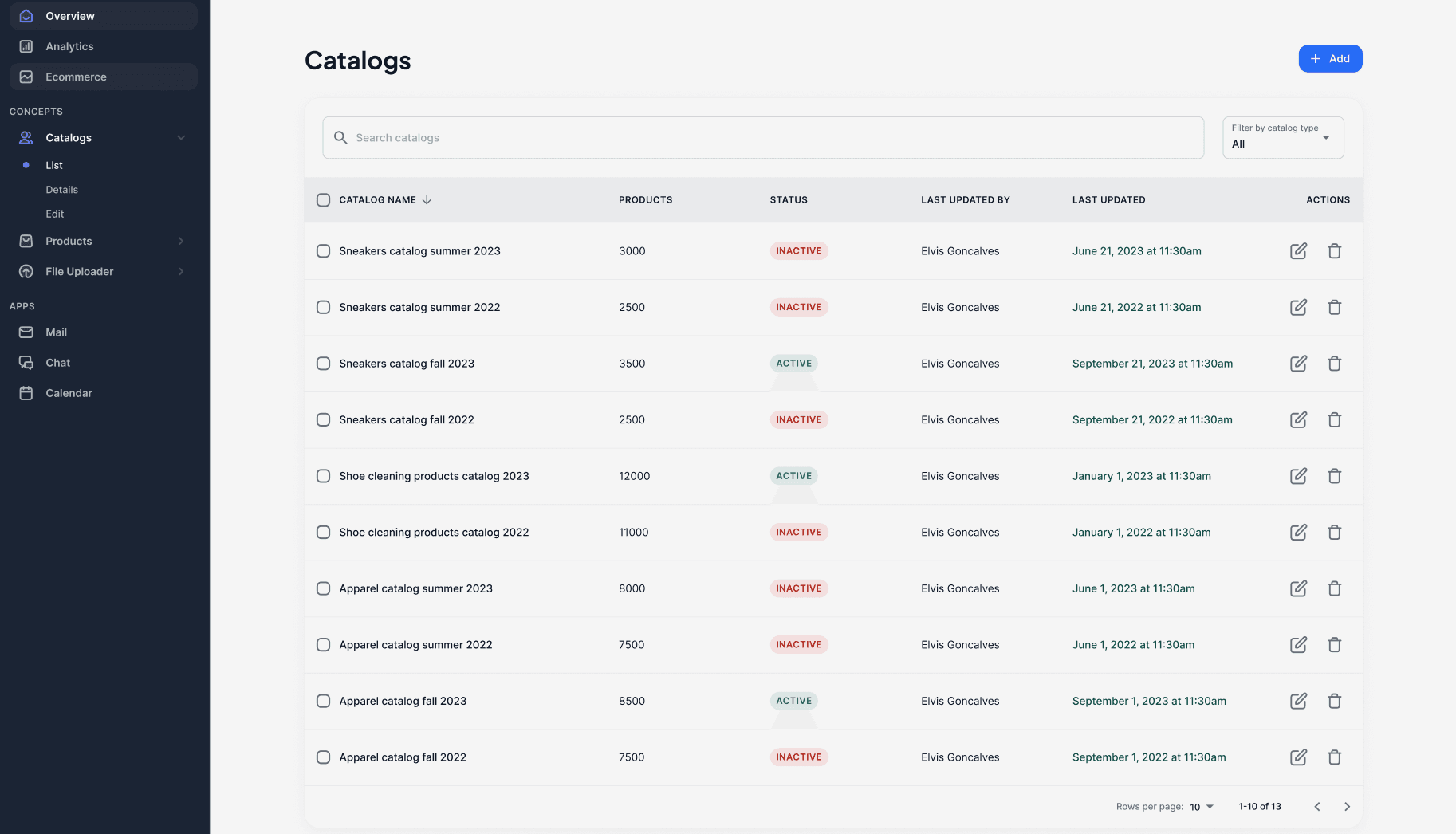Click the previous page arrow

[x=1317, y=807]
